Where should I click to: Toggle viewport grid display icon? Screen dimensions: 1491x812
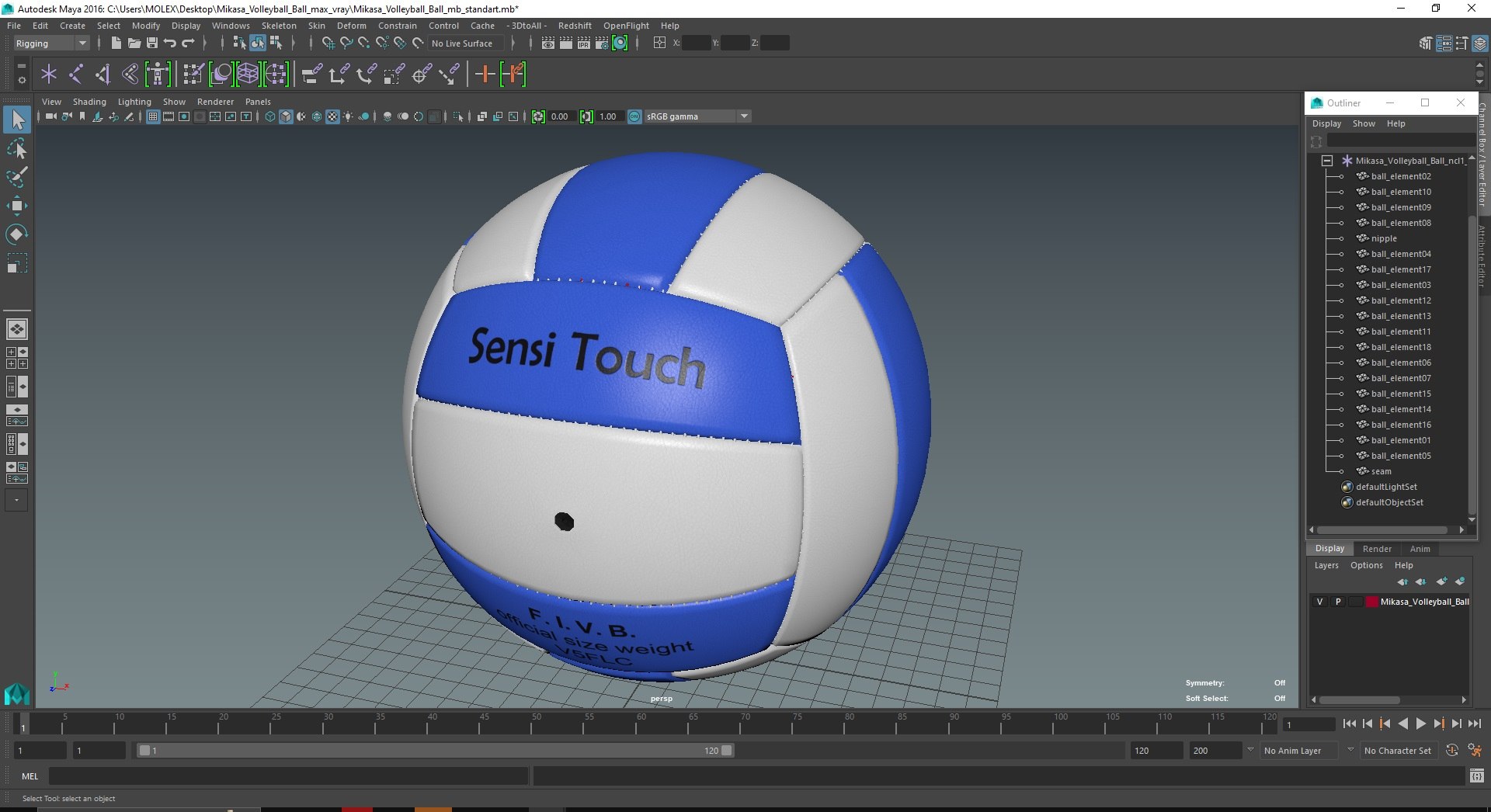(x=153, y=116)
